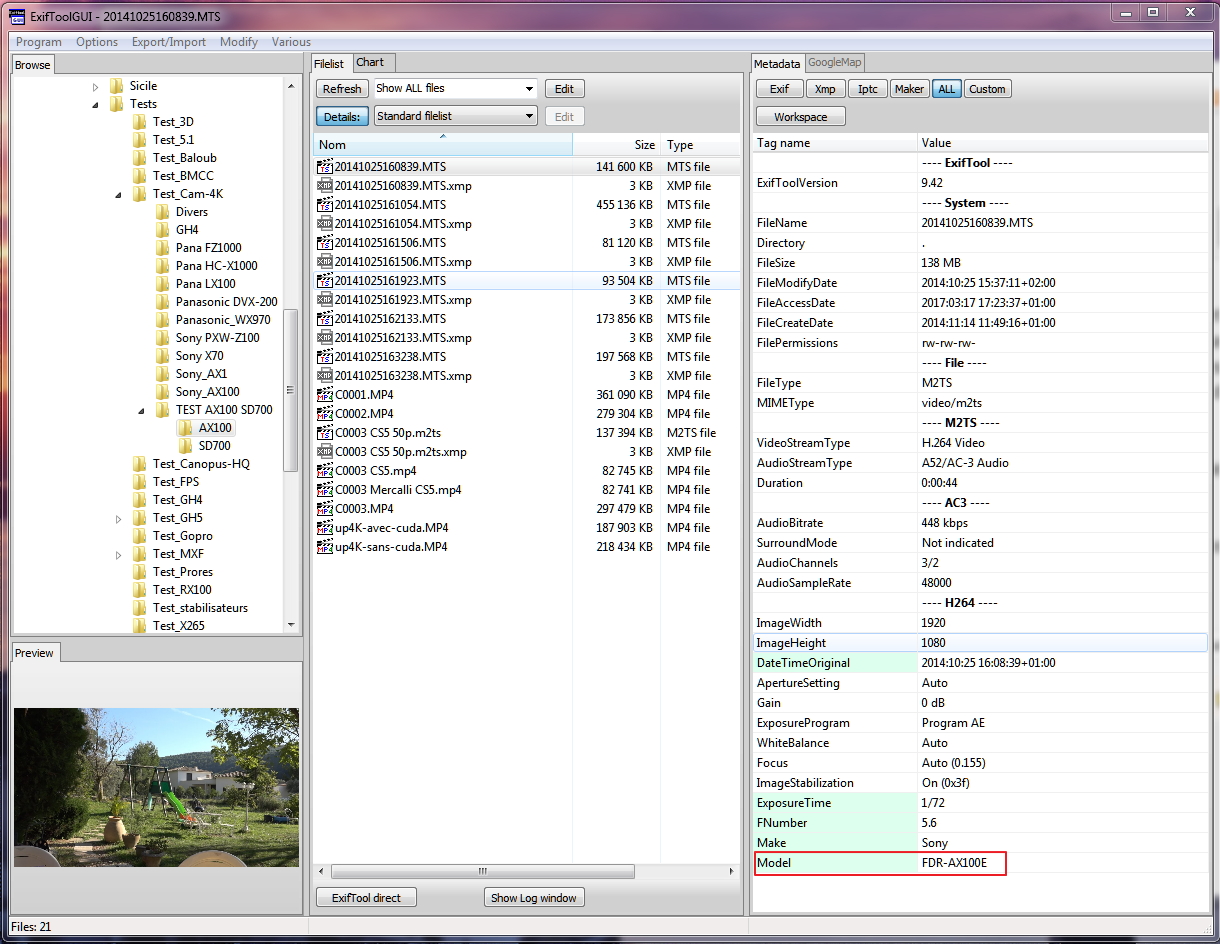Toggle the Exif metadata filter button

tap(779, 89)
